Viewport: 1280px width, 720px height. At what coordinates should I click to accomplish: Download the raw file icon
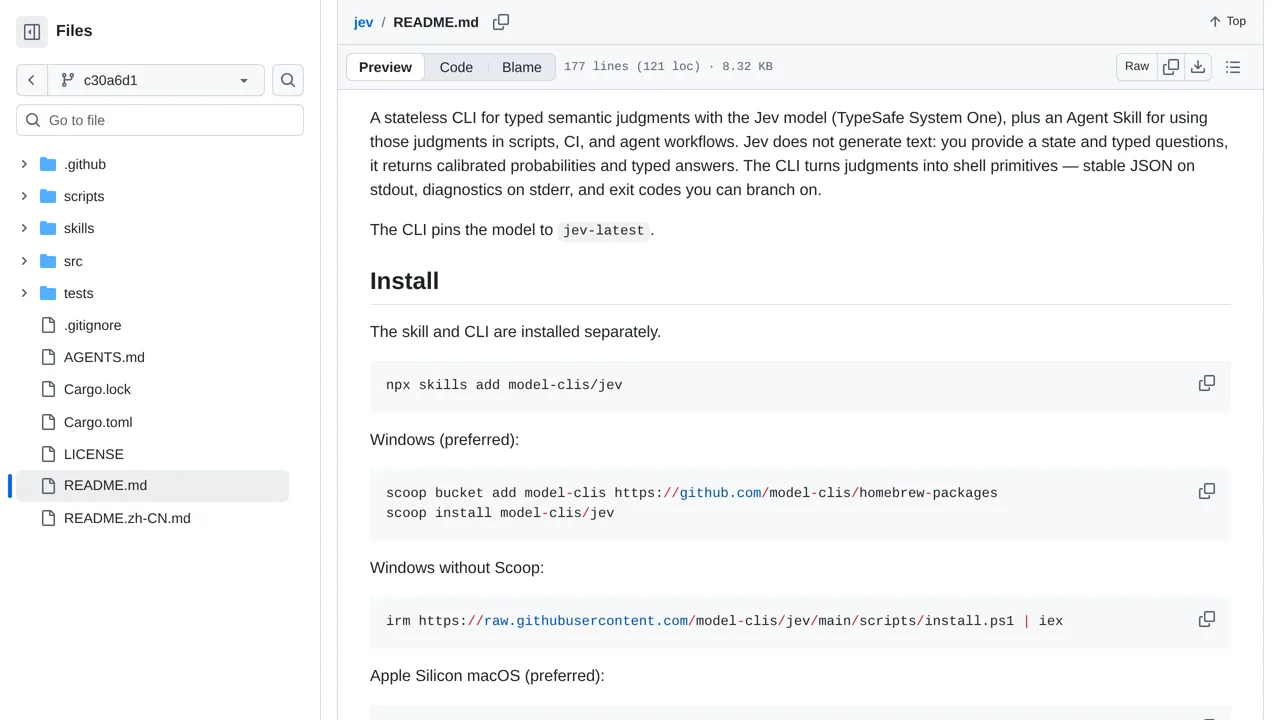1198,67
